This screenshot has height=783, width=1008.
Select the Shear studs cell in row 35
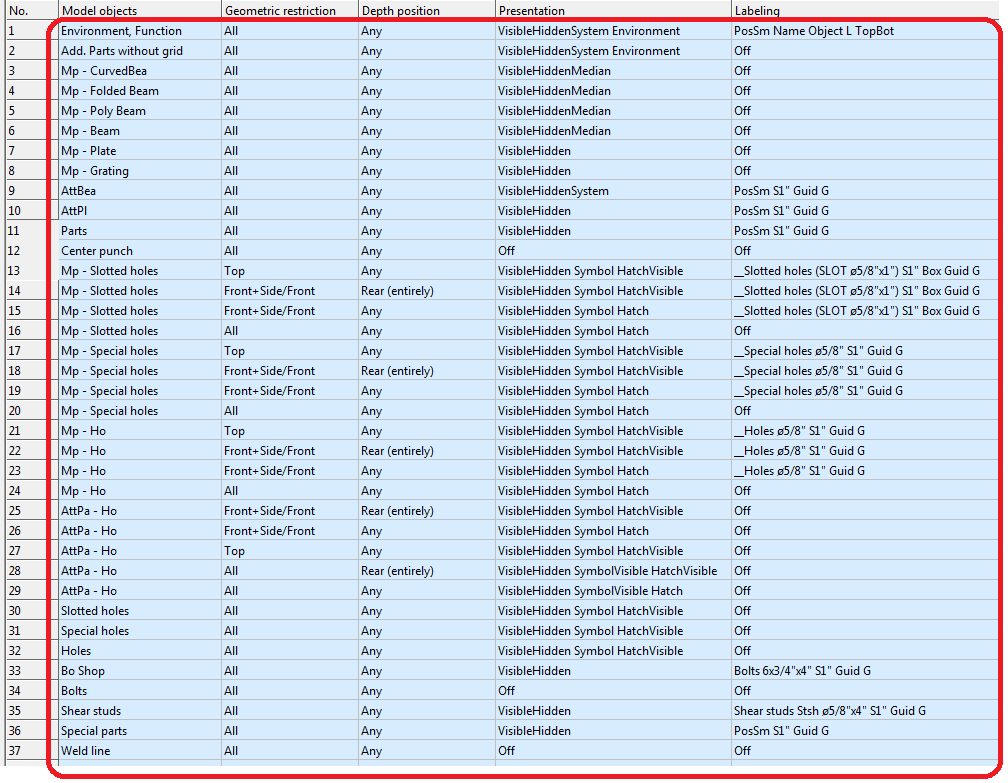pos(140,710)
